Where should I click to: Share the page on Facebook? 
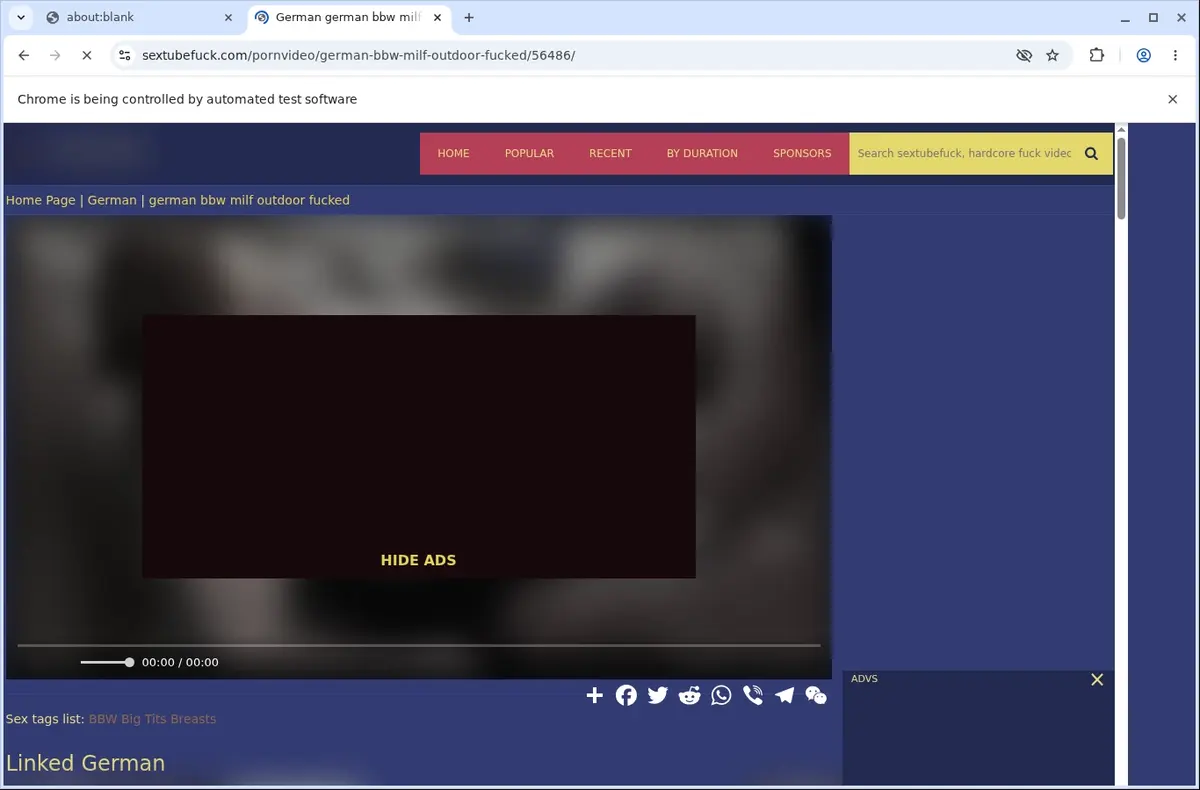tap(626, 695)
